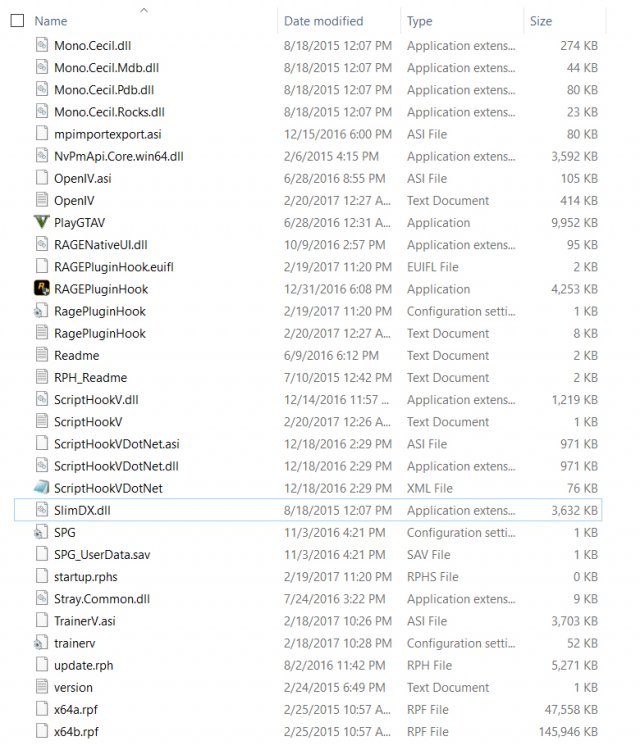Screen dimensions: 640x750
Task: Toggle the select-all checkbox beside Name
Action: [17, 21]
